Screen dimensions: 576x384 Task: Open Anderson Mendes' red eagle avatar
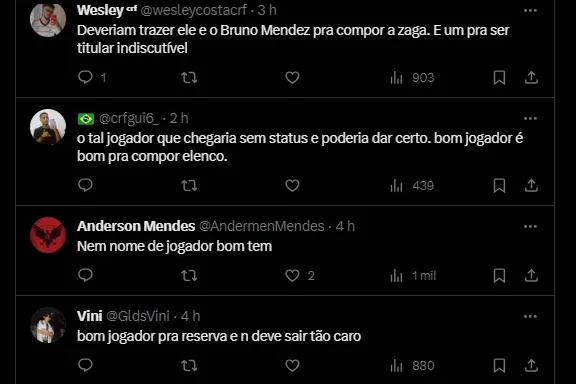coord(48,235)
